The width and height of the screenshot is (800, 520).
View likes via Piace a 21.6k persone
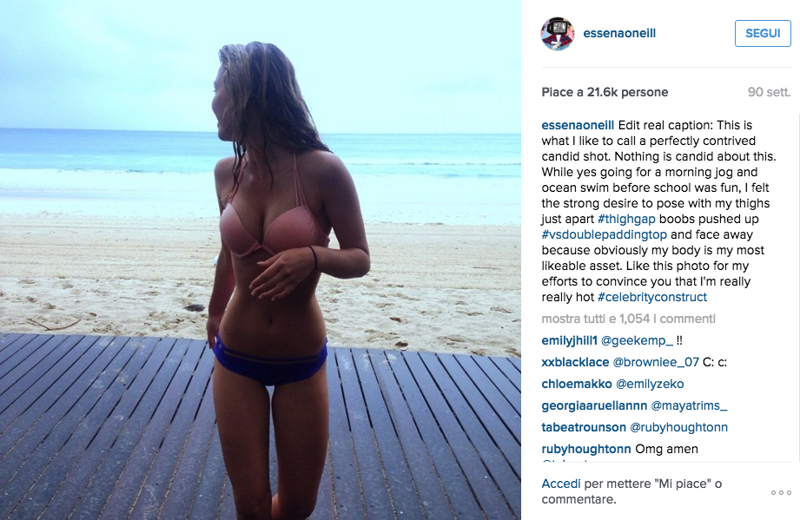(x=605, y=92)
